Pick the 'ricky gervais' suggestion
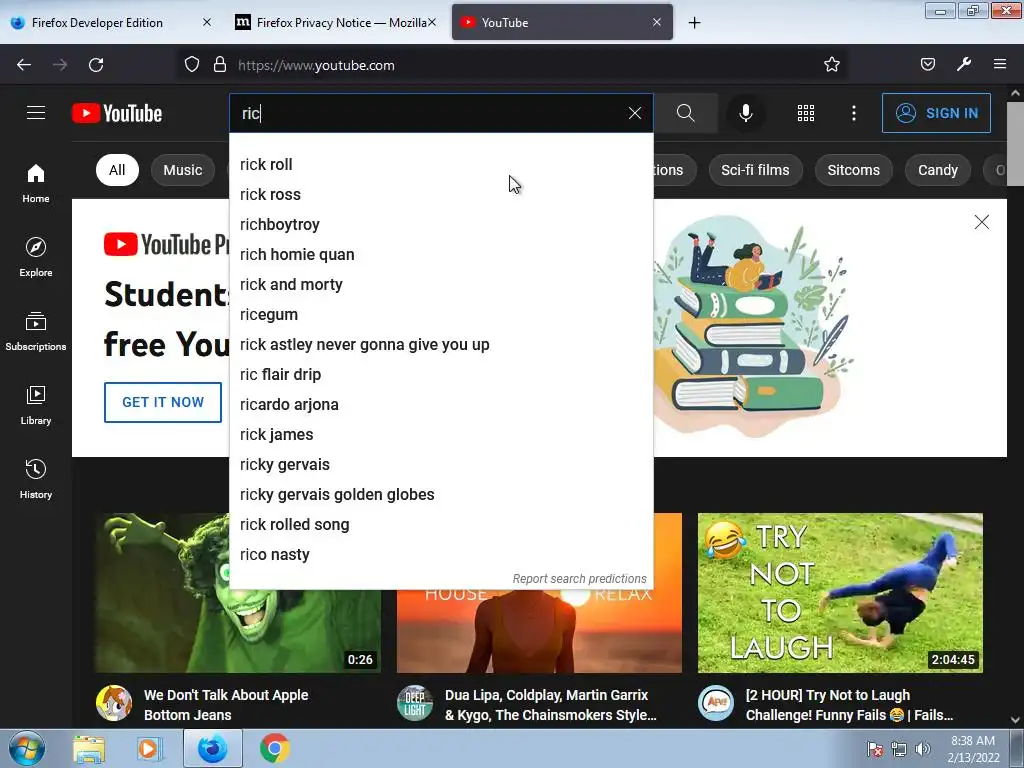The height and width of the screenshot is (768, 1024). click(441, 465)
